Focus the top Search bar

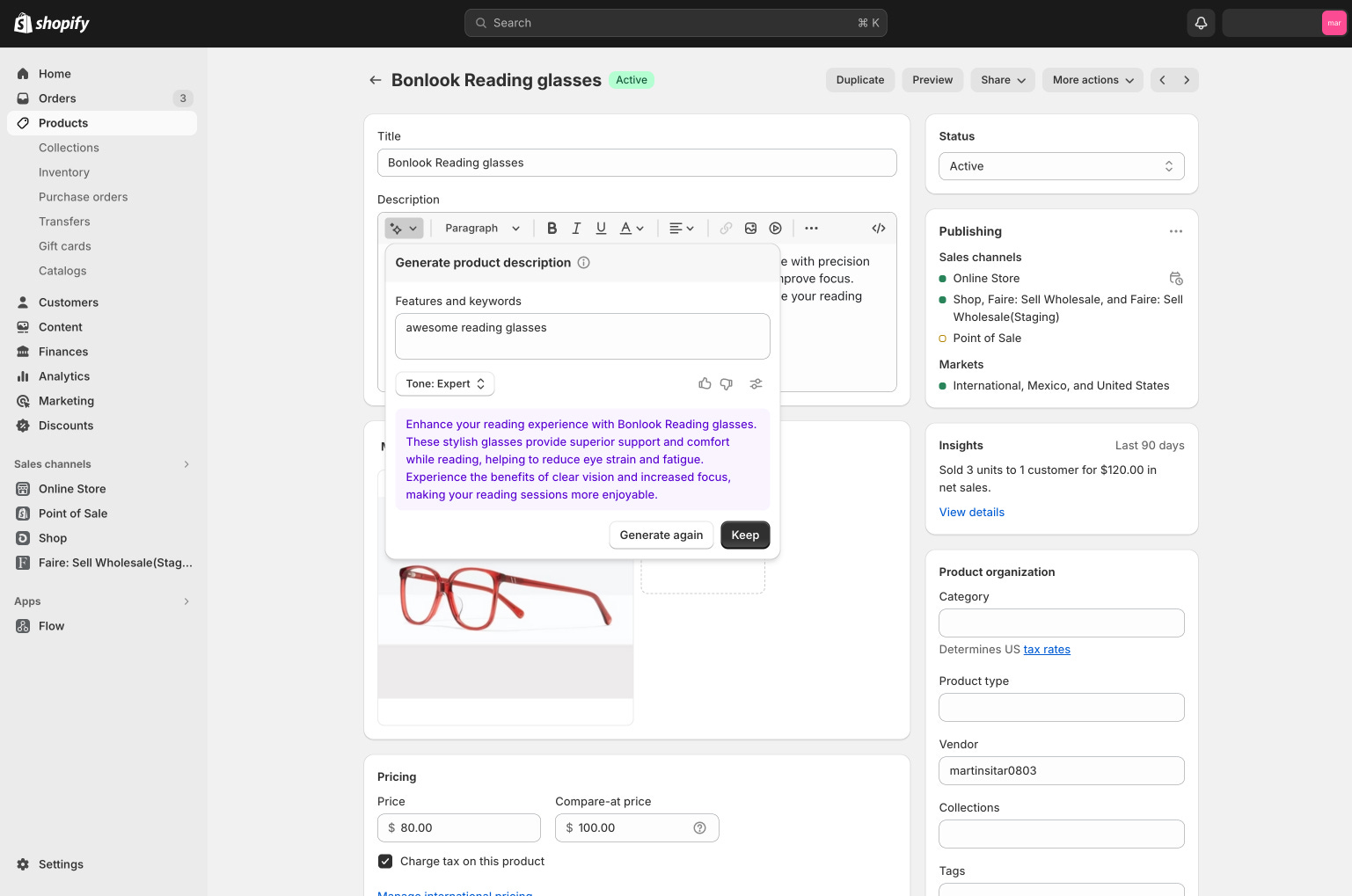676,23
